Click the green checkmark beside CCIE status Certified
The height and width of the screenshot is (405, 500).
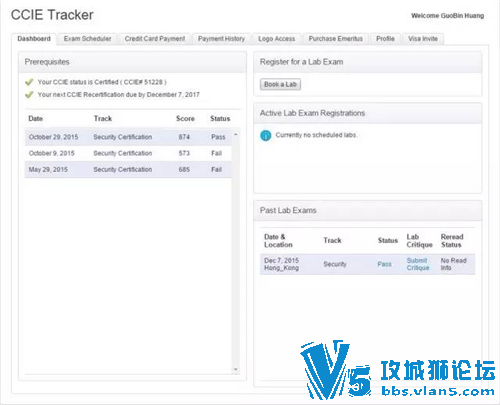[x=29, y=82]
